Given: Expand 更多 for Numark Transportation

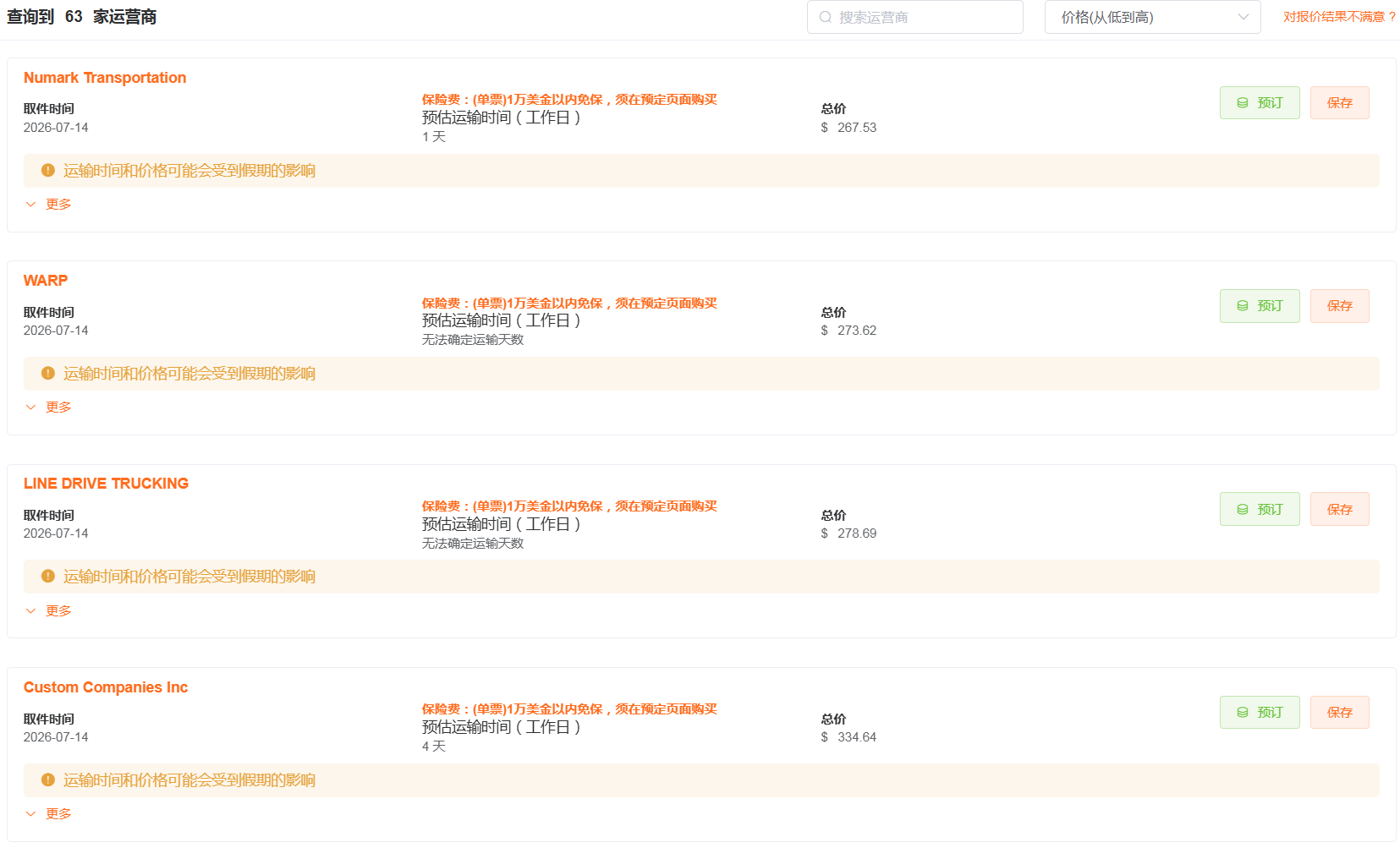Looking at the screenshot, I should (x=48, y=204).
